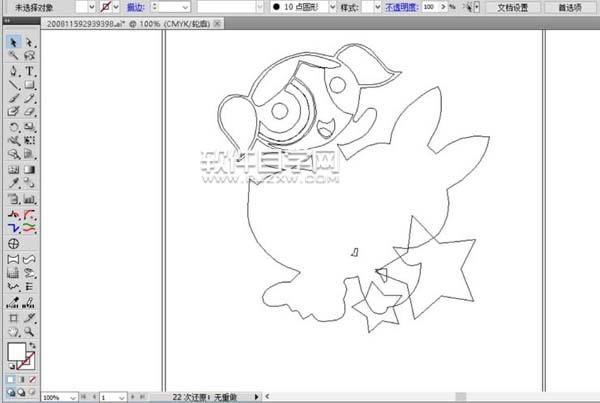Click the 首选项 preferences button
Viewport: 600px width, 403px height.
(570, 7)
